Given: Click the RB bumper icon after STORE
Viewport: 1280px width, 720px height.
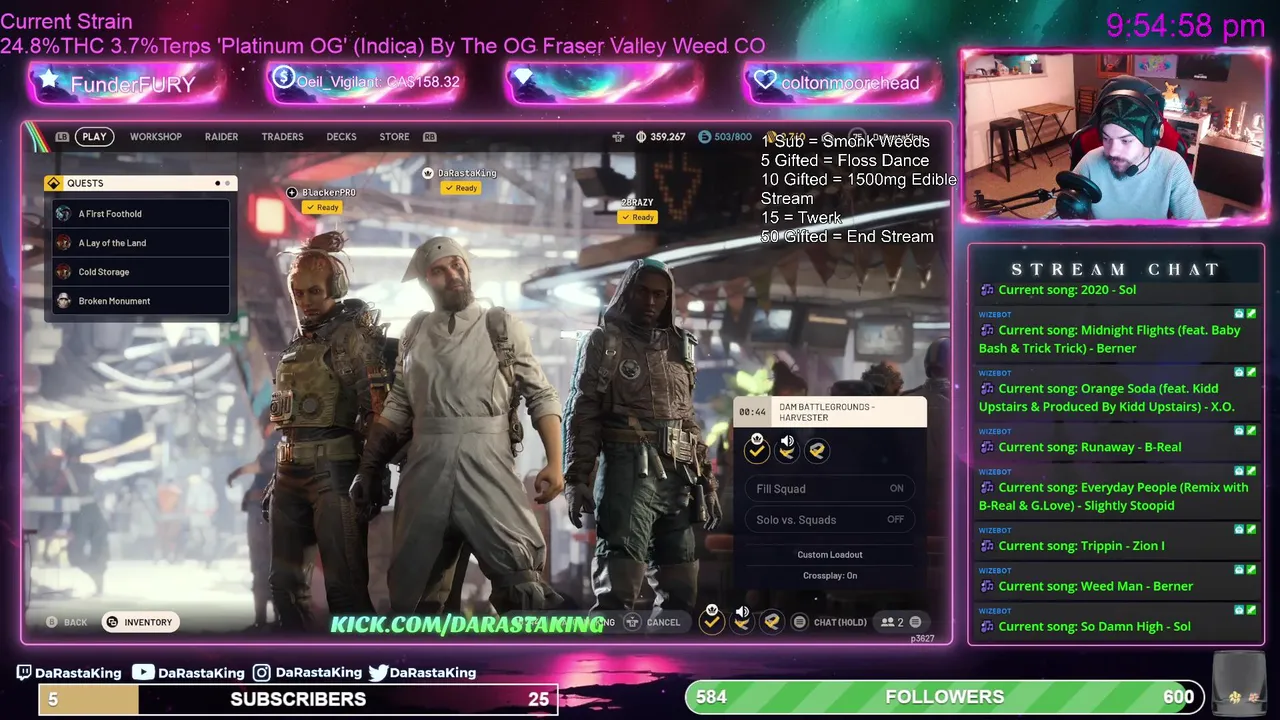Looking at the screenshot, I should point(430,137).
